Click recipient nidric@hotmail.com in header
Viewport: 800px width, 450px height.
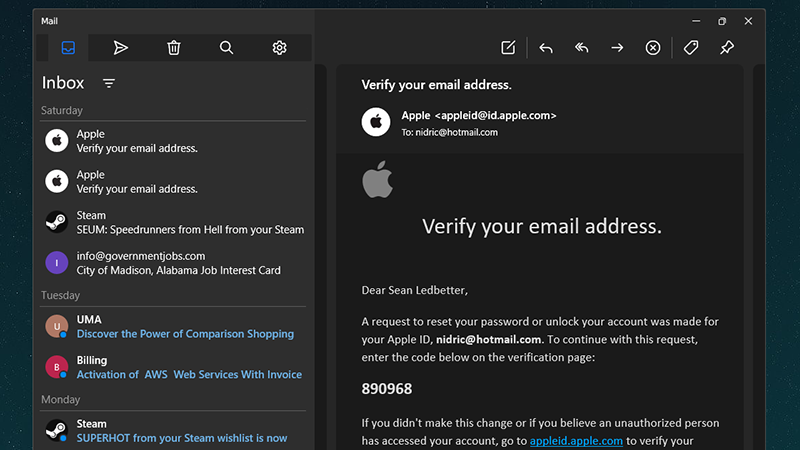[456, 132]
